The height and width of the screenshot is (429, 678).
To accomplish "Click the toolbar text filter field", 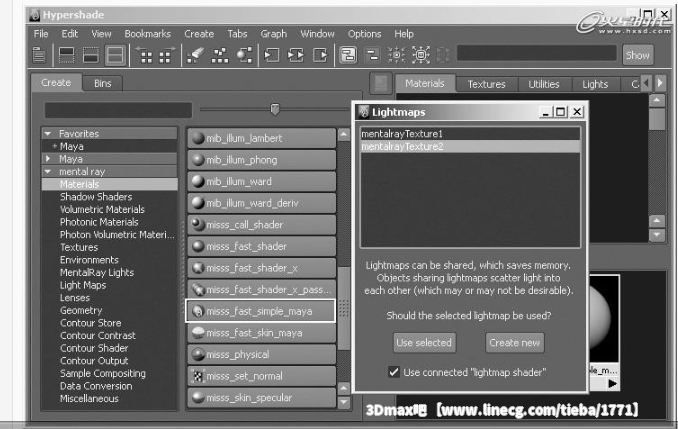I will 537,53.
